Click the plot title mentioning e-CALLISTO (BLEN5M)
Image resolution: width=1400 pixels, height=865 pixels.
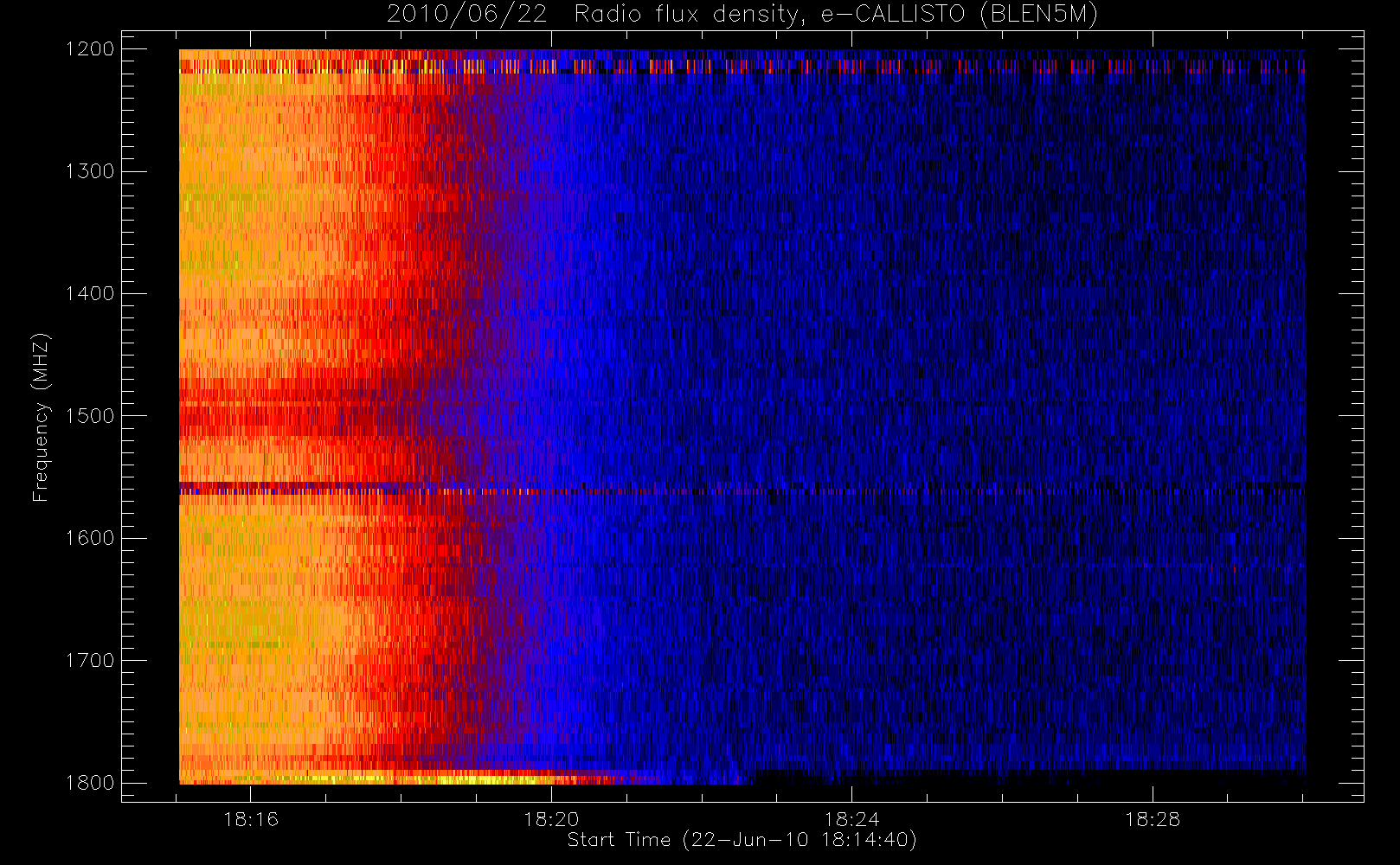click(742, 14)
